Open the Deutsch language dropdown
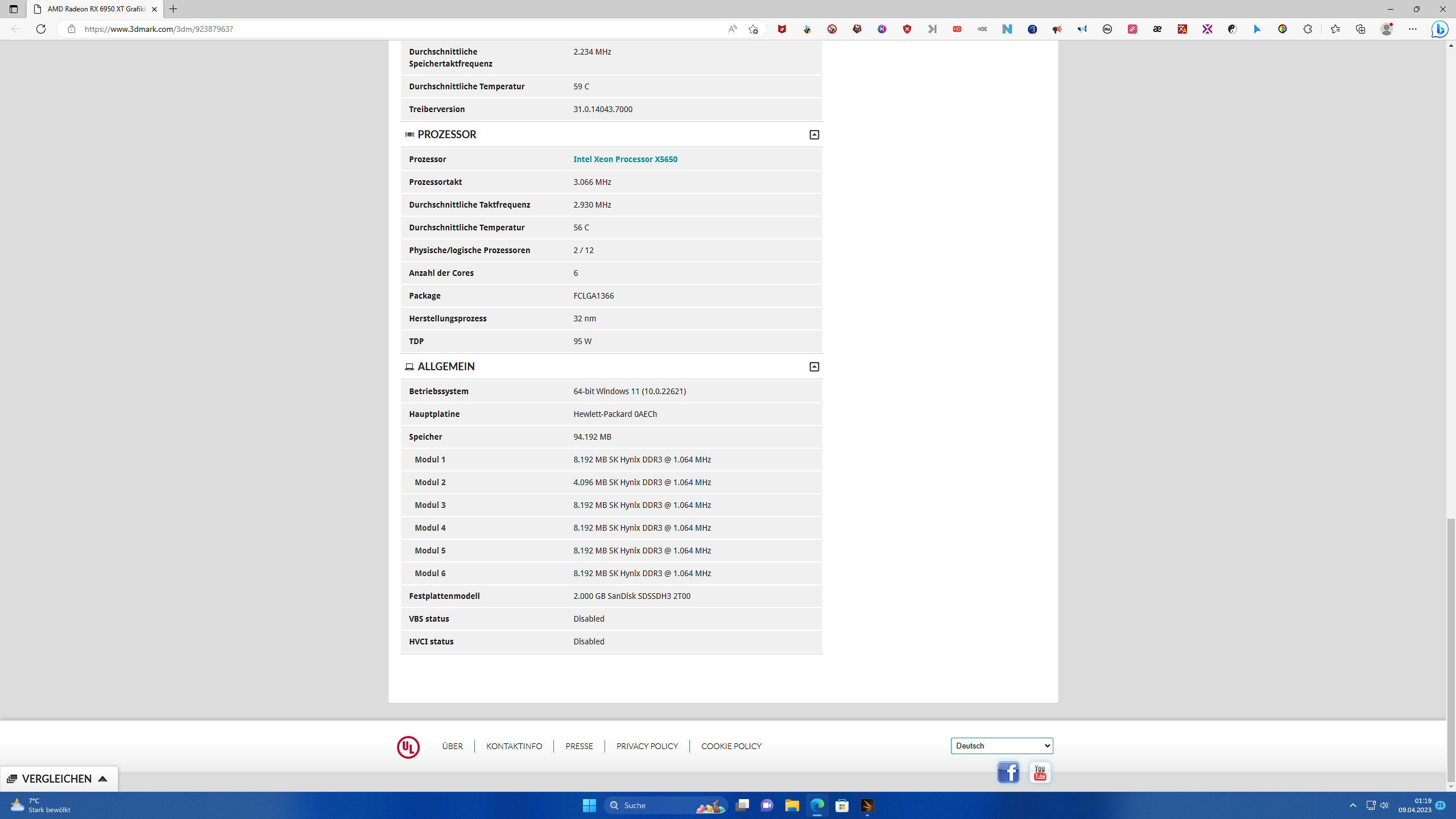Screen dimensions: 1456x819 click(x=1002, y=746)
